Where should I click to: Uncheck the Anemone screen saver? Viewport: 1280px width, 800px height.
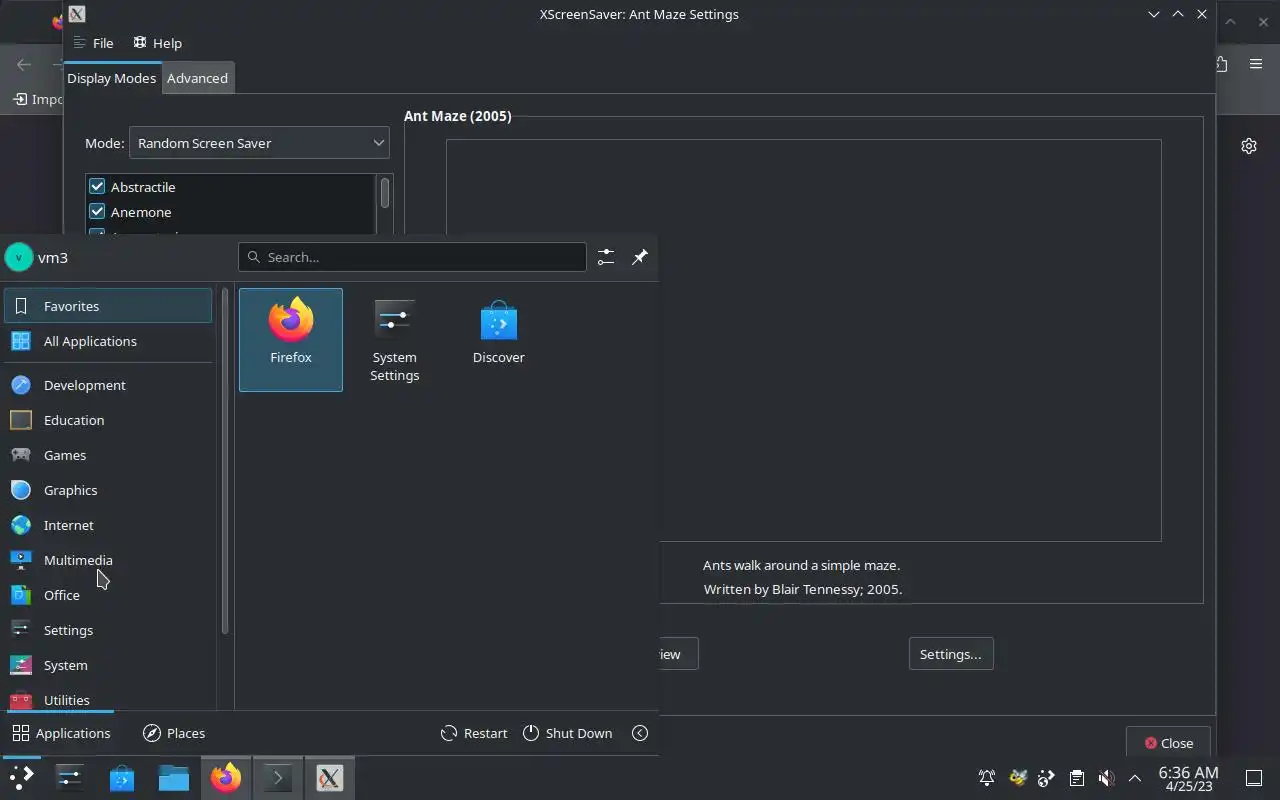click(x=97, y=212)
